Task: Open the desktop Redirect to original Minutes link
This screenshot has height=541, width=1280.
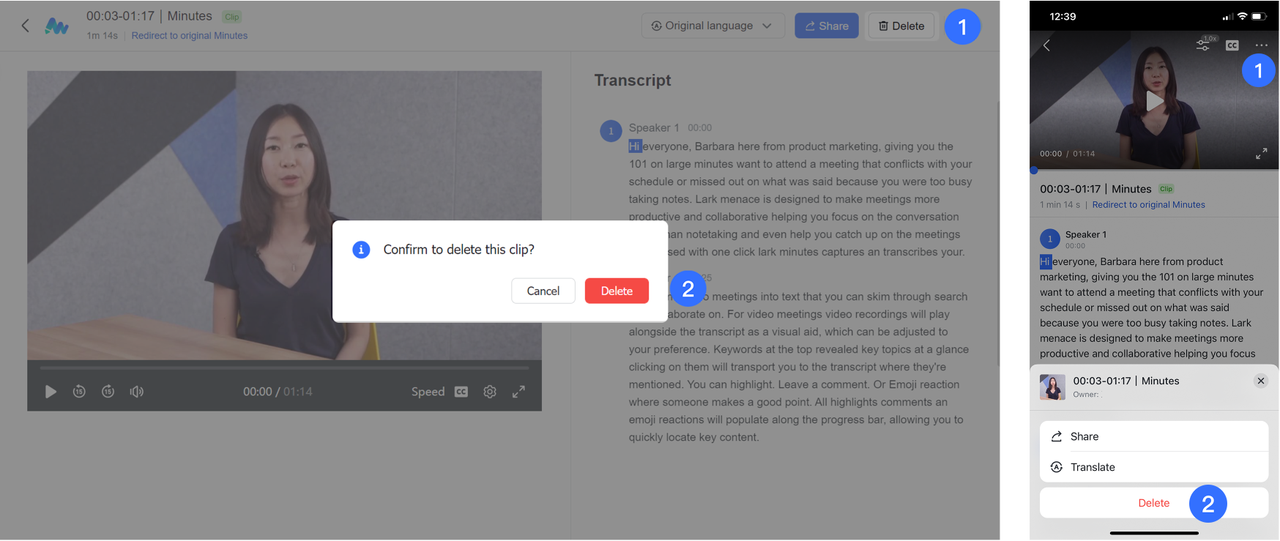Action: 189,36
